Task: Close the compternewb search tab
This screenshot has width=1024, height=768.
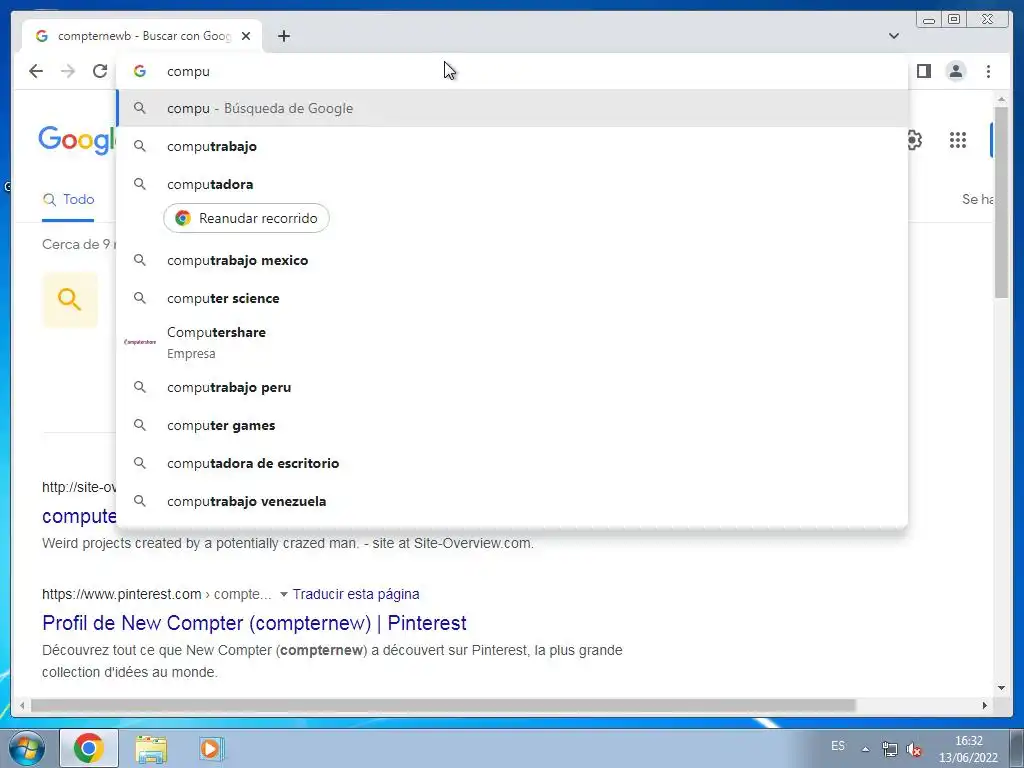Action: click(x=246, y=36)
